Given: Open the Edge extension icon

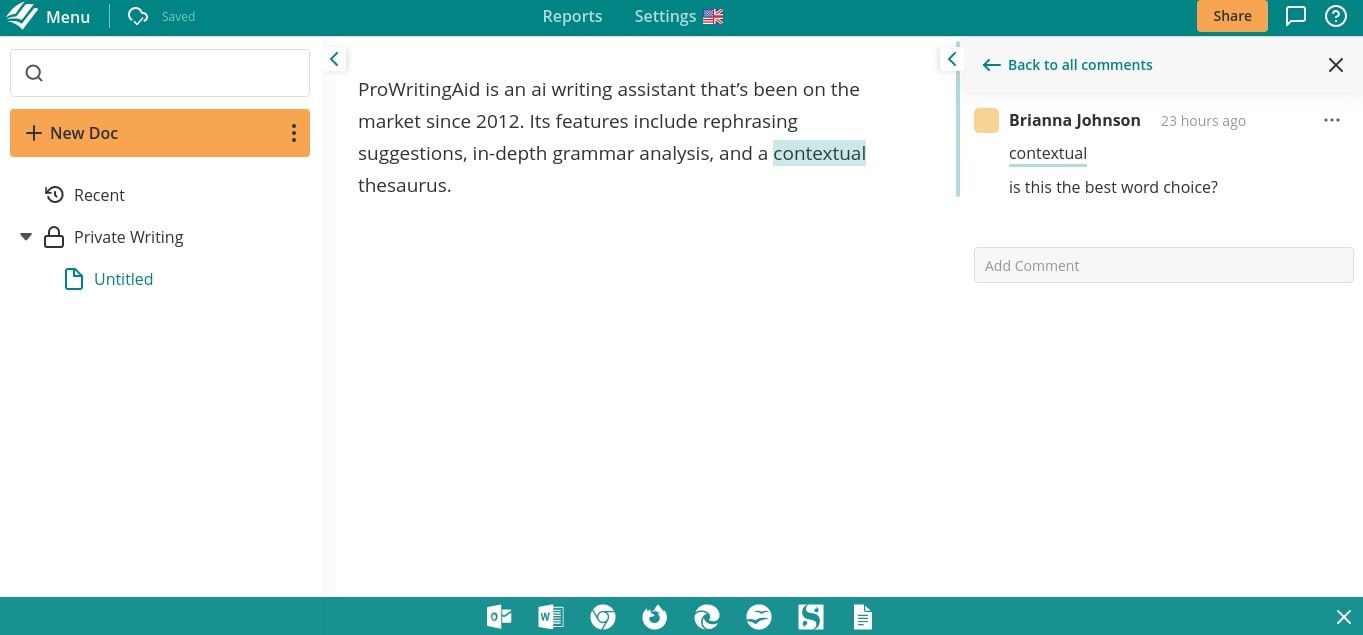Looking at the screenshot, I should 707,617.
